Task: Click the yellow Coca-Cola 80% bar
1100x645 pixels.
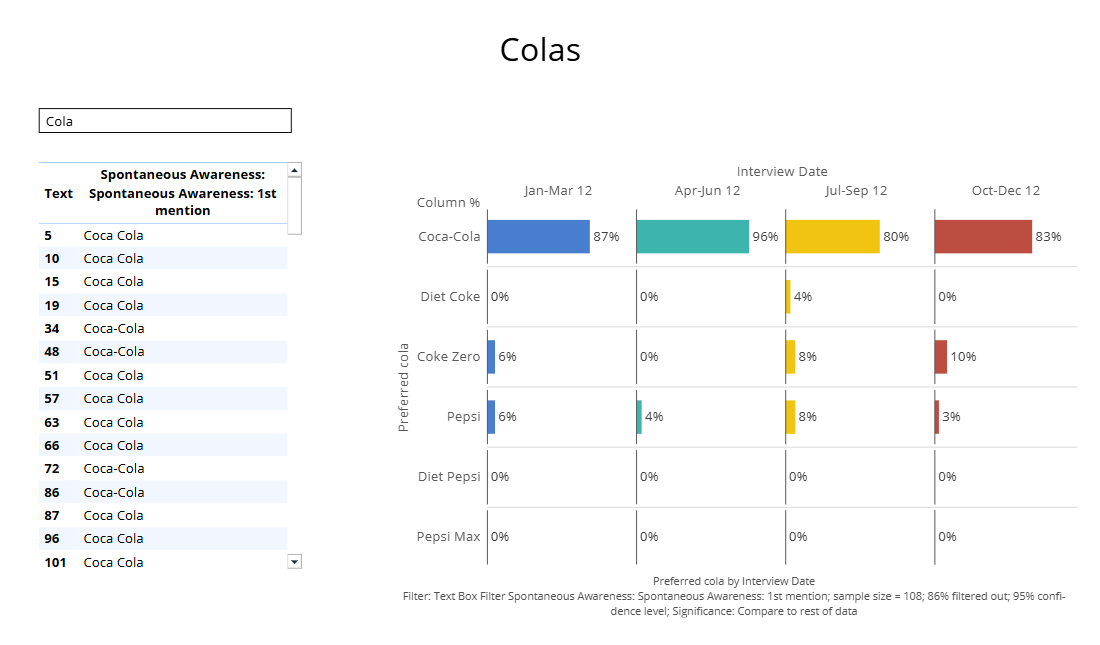Action: point(832,237)
